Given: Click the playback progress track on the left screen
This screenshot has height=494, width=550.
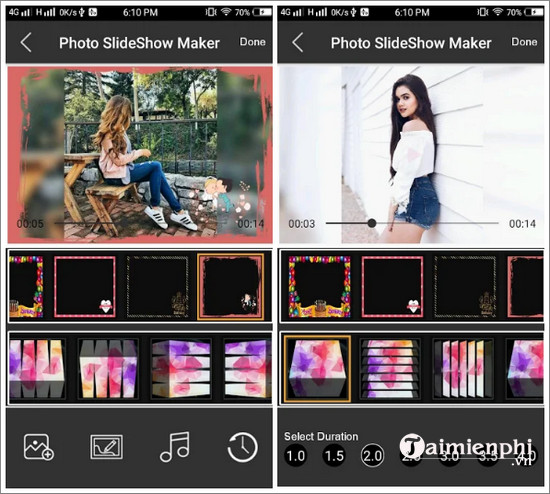Looking at the screenshot, I should tap(140, 223).
